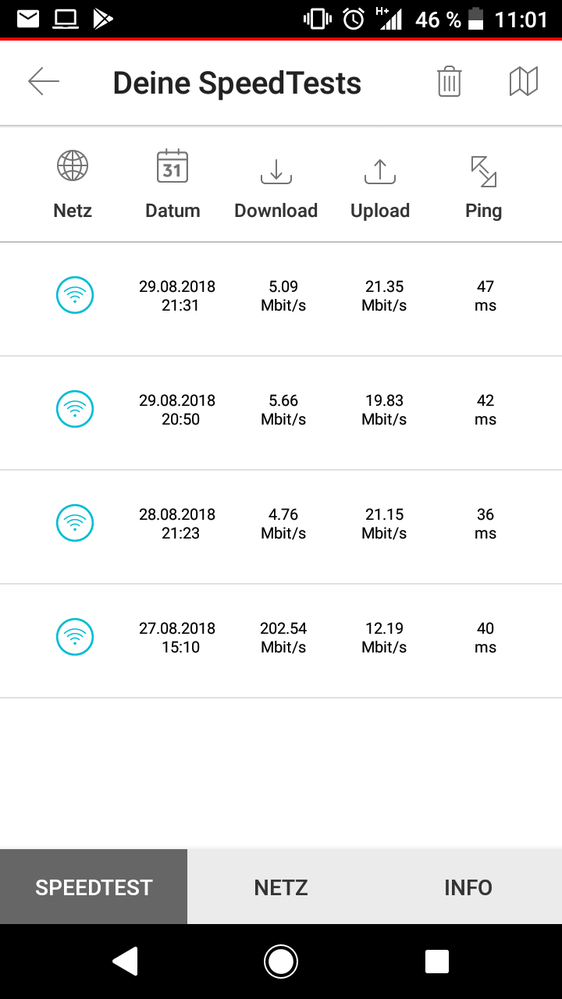Image resolution: width=562 pixels, height=999 pixels.
Task: Select the SPEEDTEST tab
Action: tap(94, 887)
